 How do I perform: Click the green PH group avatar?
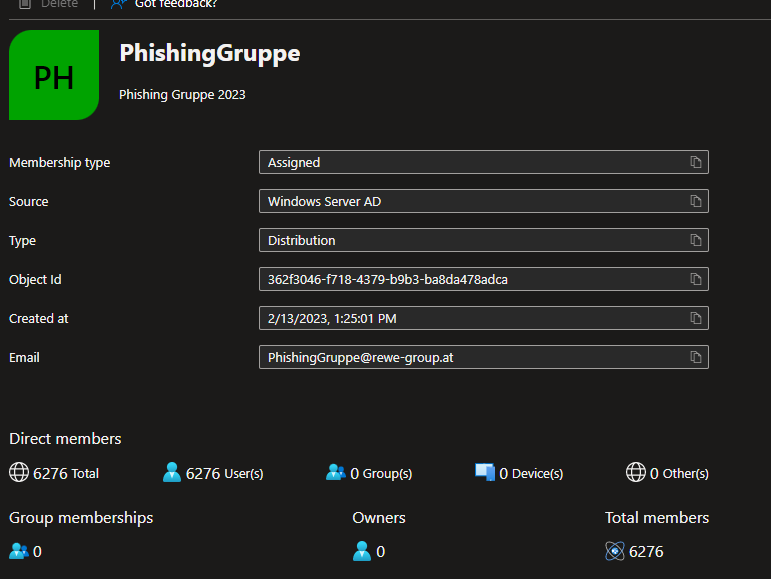pos(54,75)
